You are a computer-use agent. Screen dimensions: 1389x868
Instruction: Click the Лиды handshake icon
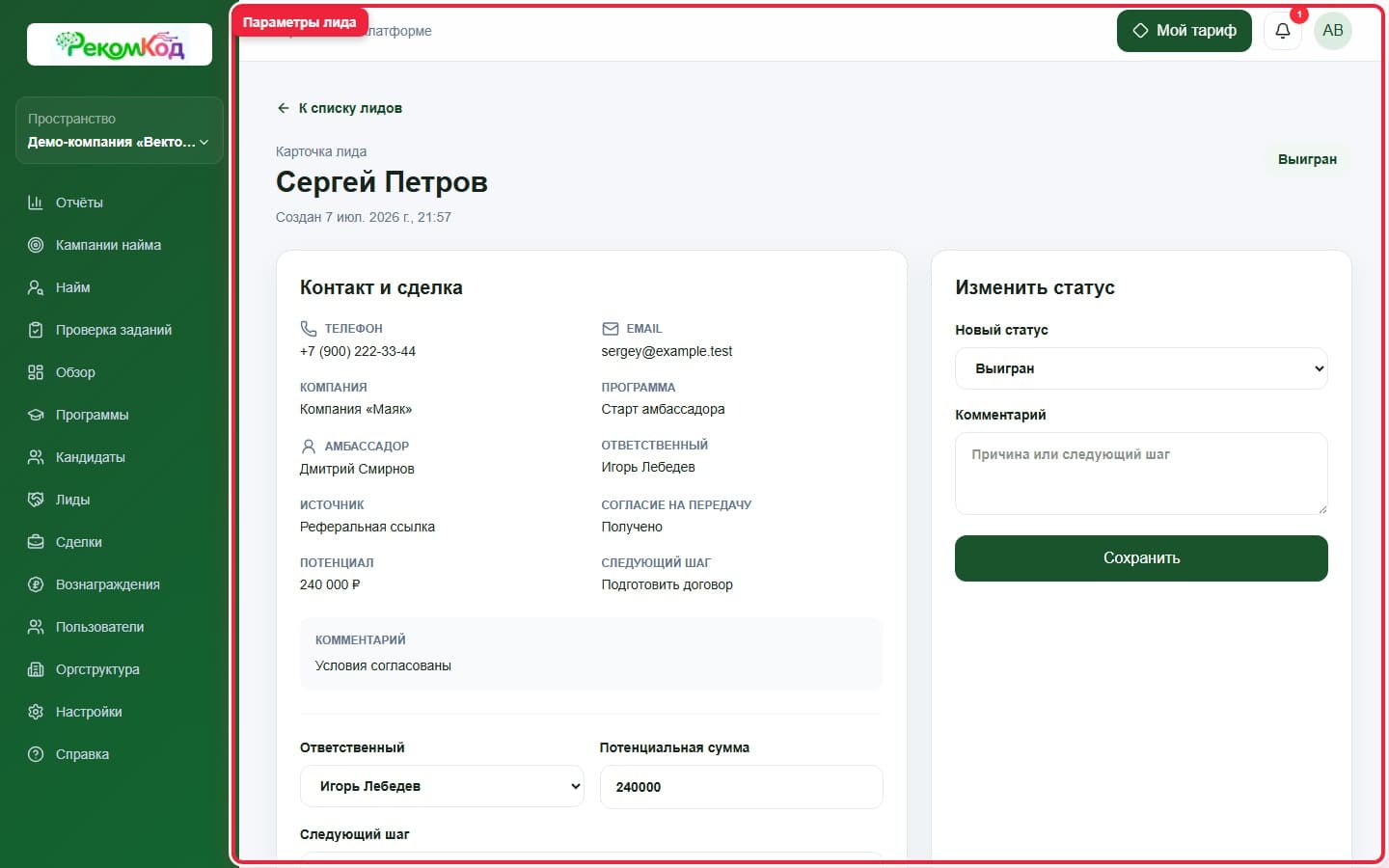[36, 500]
